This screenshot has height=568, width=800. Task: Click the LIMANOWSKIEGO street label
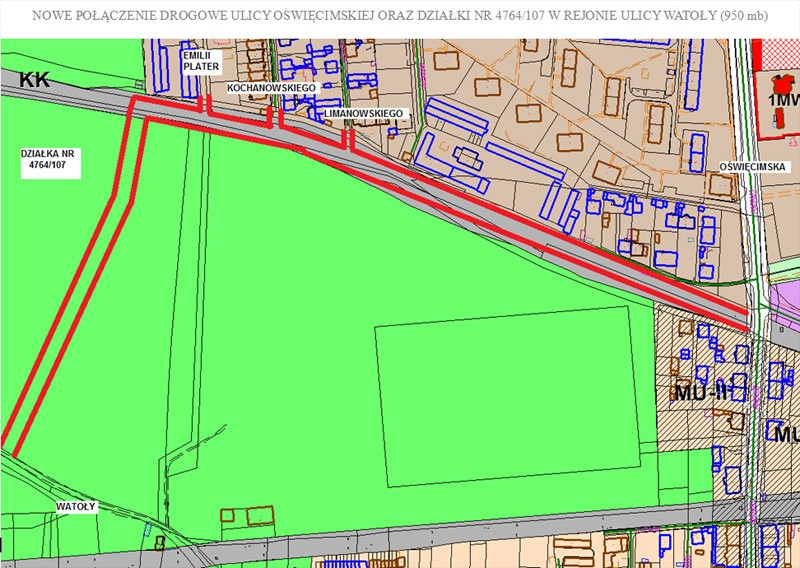pyautogui.click(x=364, y=115)
